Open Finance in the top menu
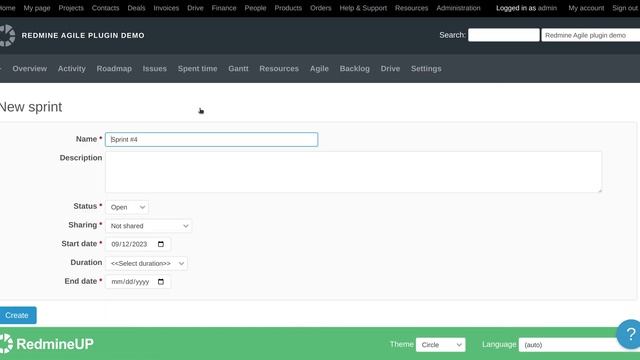The height and width of the screenshot is (360, 640). 224,8
